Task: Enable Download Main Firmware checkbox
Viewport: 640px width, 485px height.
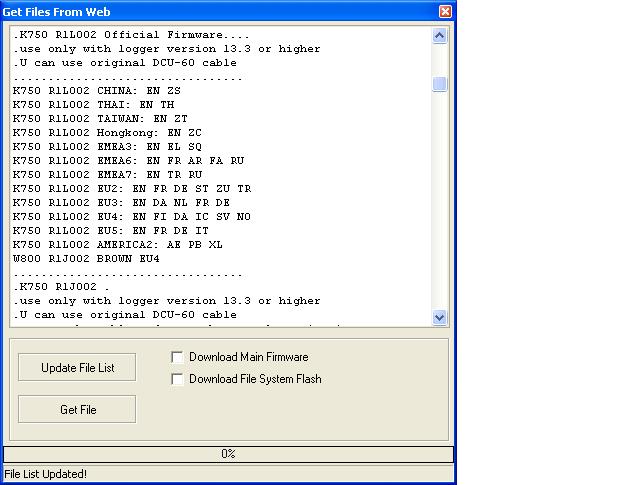Action: point(177,357)
